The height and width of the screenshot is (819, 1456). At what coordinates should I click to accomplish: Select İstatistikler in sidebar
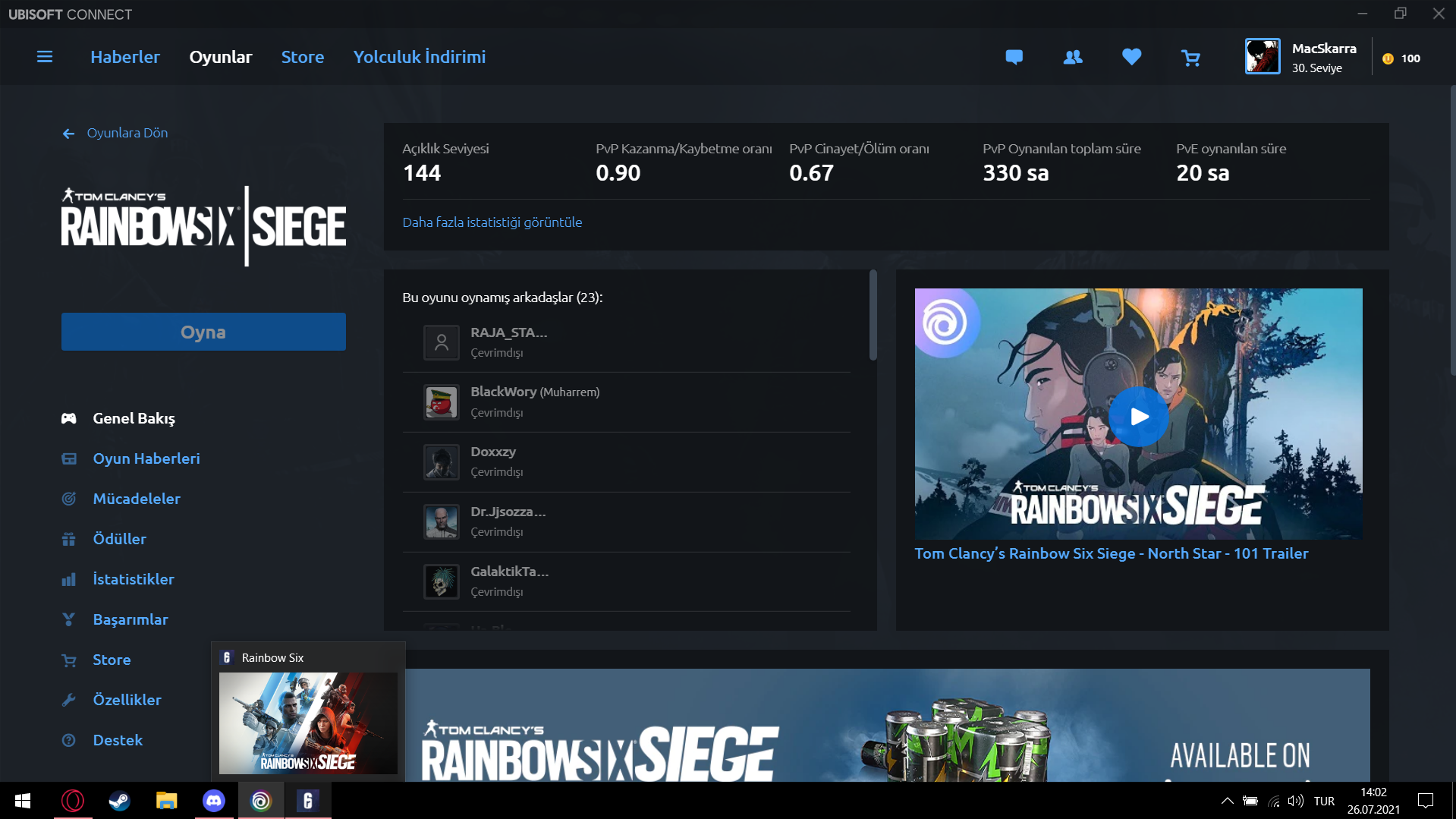[134, 579]
